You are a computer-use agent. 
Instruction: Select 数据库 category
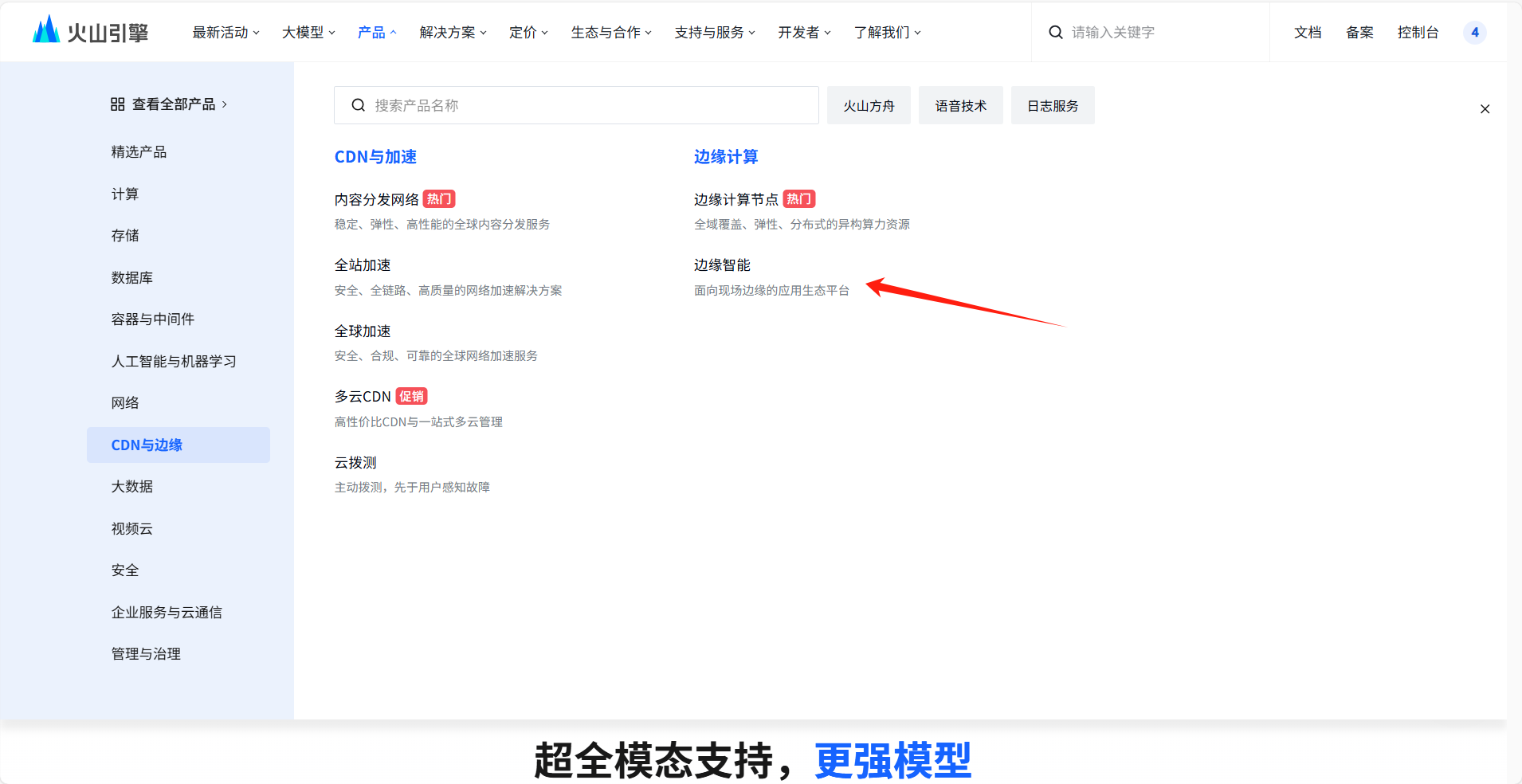(x=132, y=278)
